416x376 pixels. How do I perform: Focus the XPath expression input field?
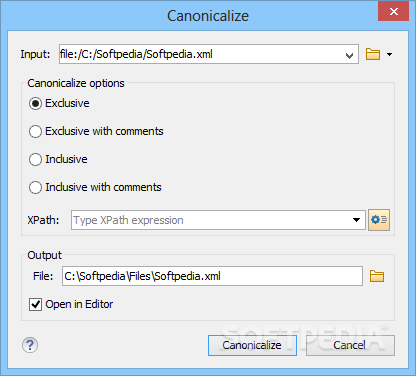[211, 220]
